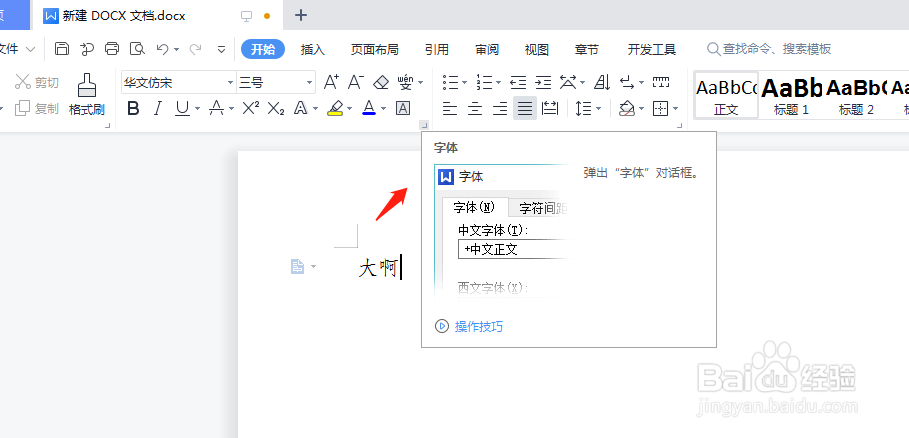Expand underline style dropdown arrow
Screen dimensions: 909x438
tap(197, 108)
